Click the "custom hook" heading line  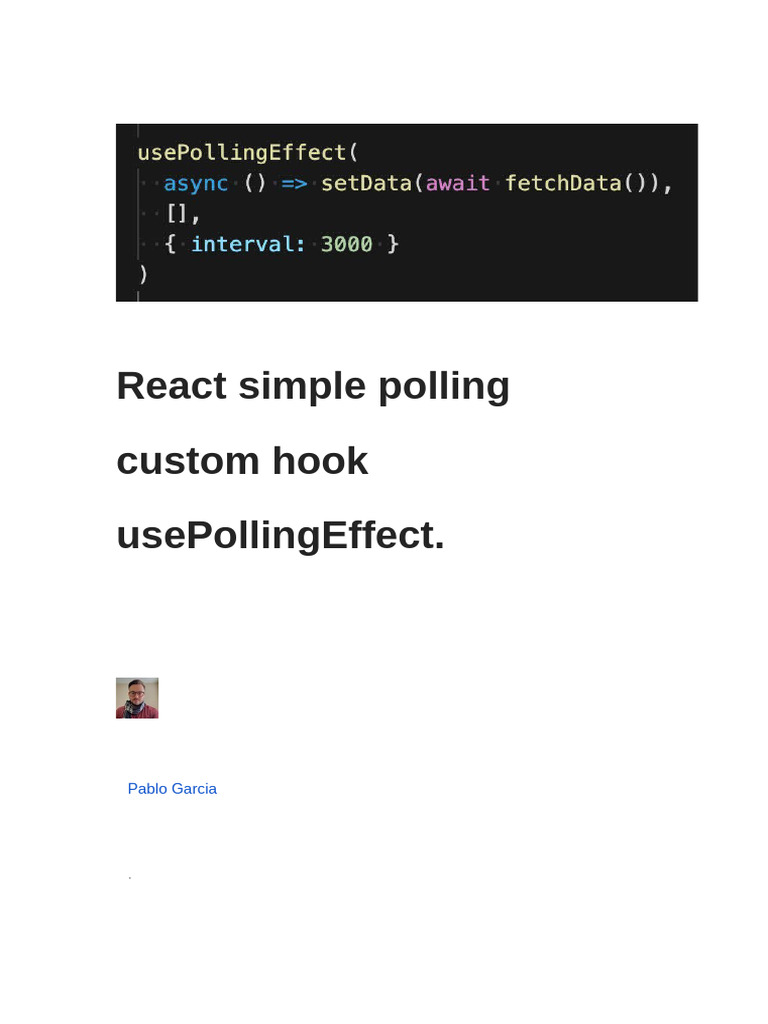point(242,461)
